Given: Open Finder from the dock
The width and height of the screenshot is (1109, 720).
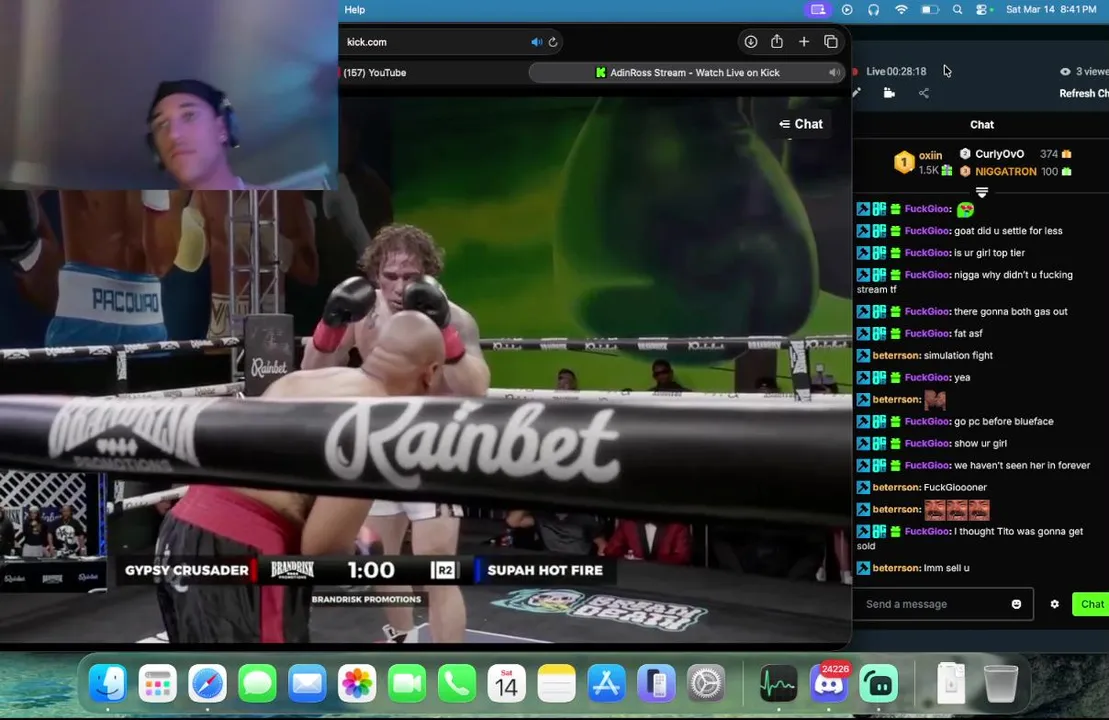Looking at the screenshot, I should [108, 684].
